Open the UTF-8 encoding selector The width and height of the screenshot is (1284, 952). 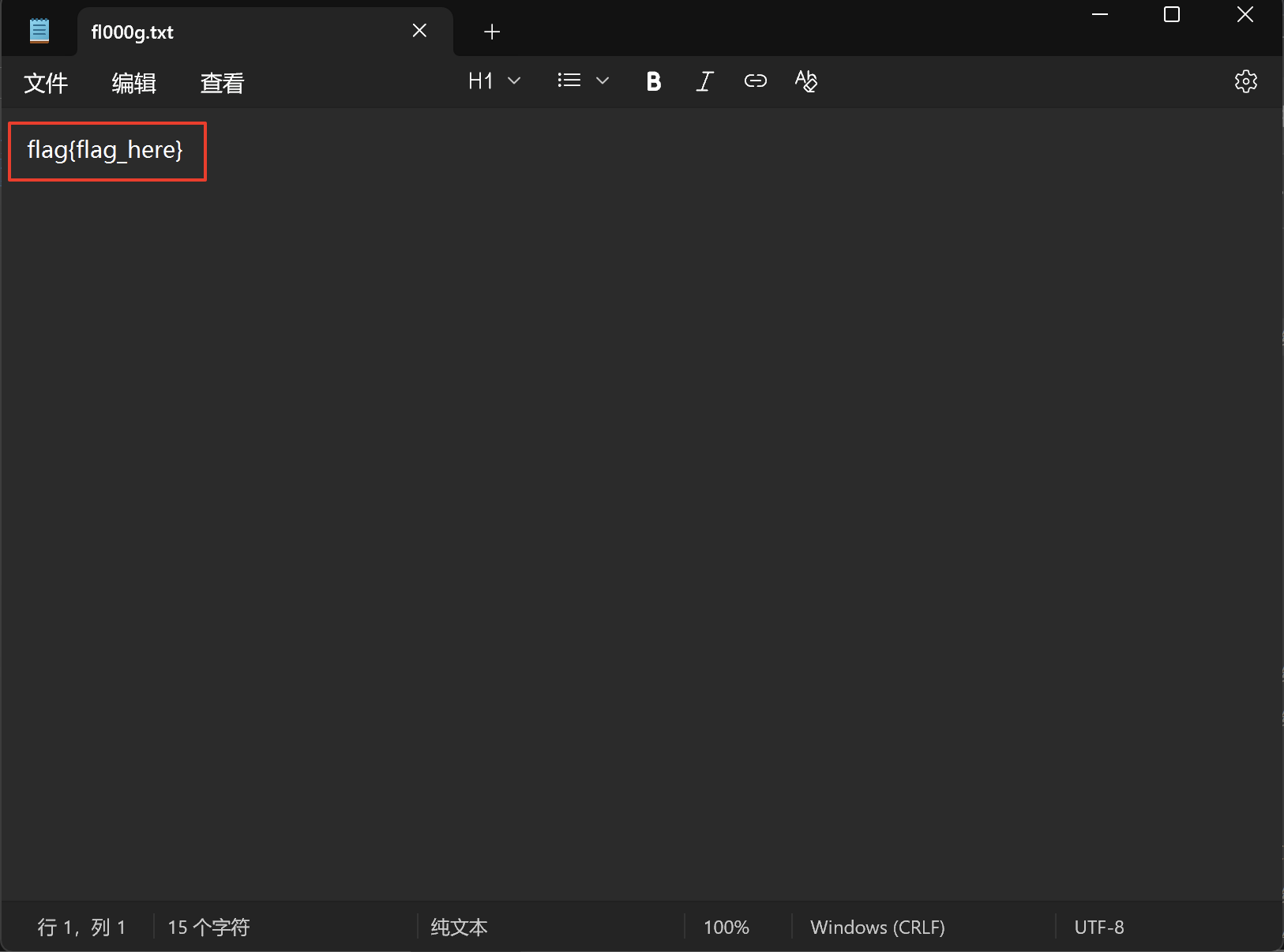coord(1098,927)
